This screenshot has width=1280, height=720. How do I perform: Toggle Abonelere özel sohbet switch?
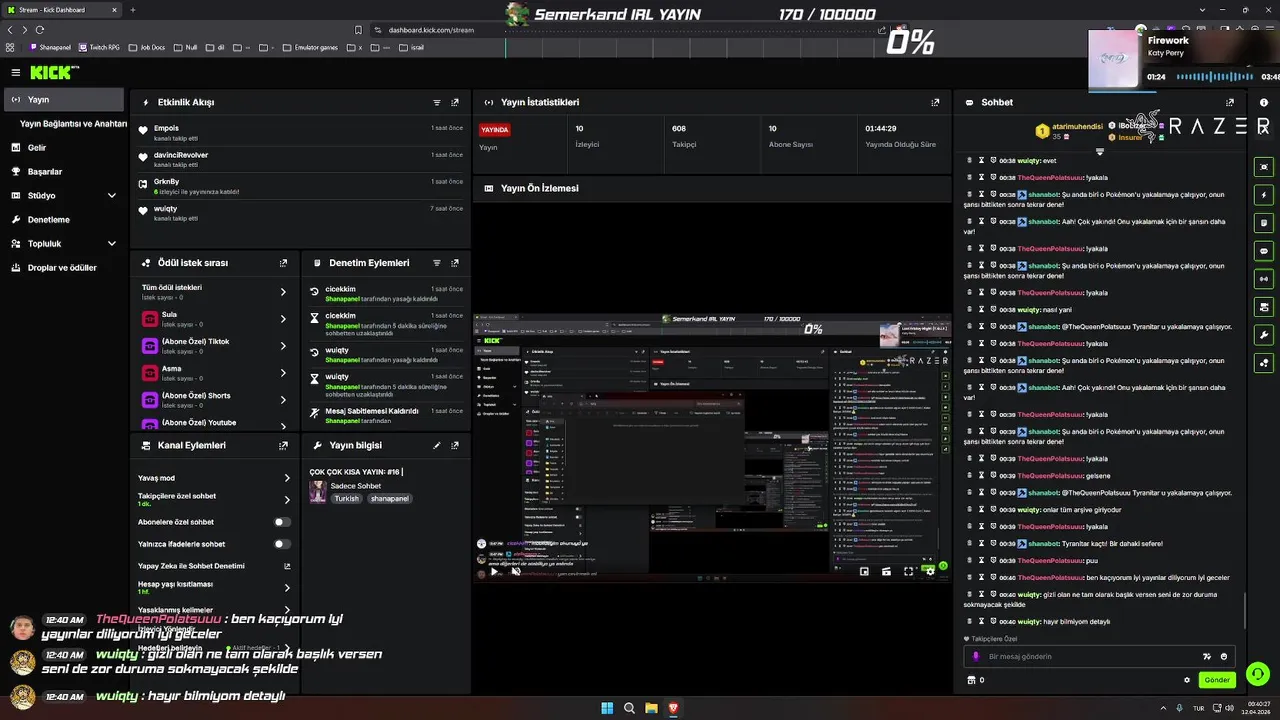tap(283, 522)
